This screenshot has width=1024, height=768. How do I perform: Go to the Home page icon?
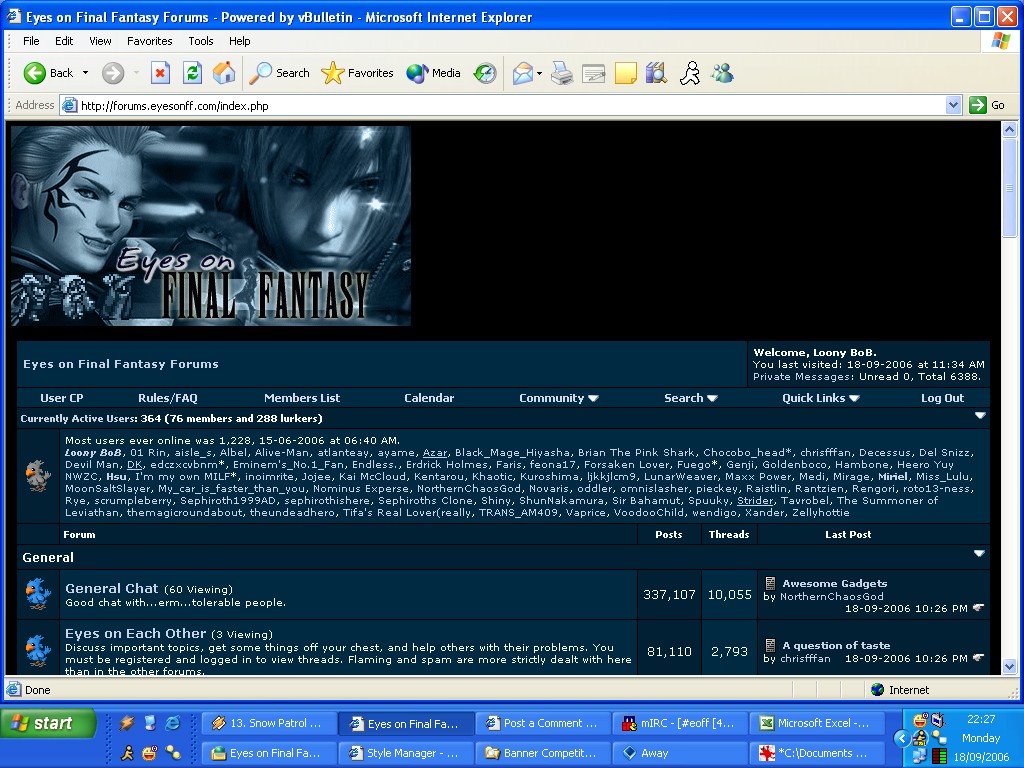pos(224,73)
